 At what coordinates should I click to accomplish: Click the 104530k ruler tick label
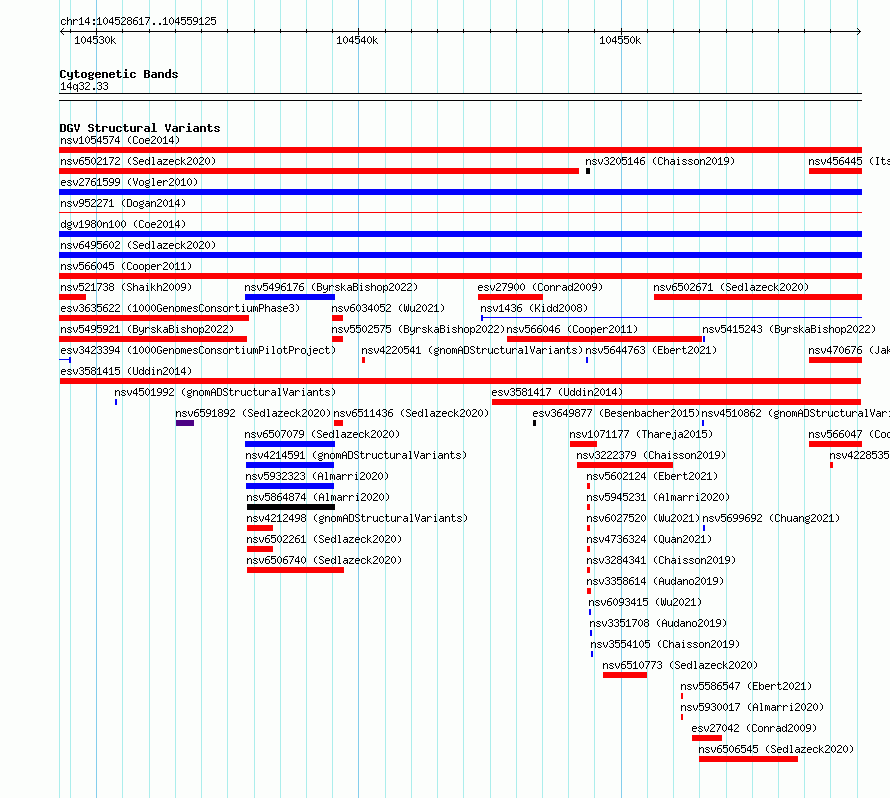[95, 40]
